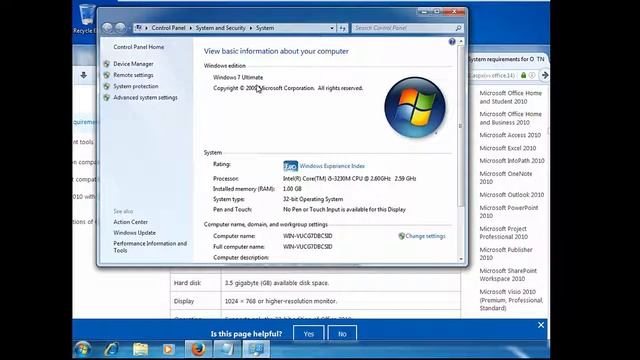Minimize the System window

point(424,12)
